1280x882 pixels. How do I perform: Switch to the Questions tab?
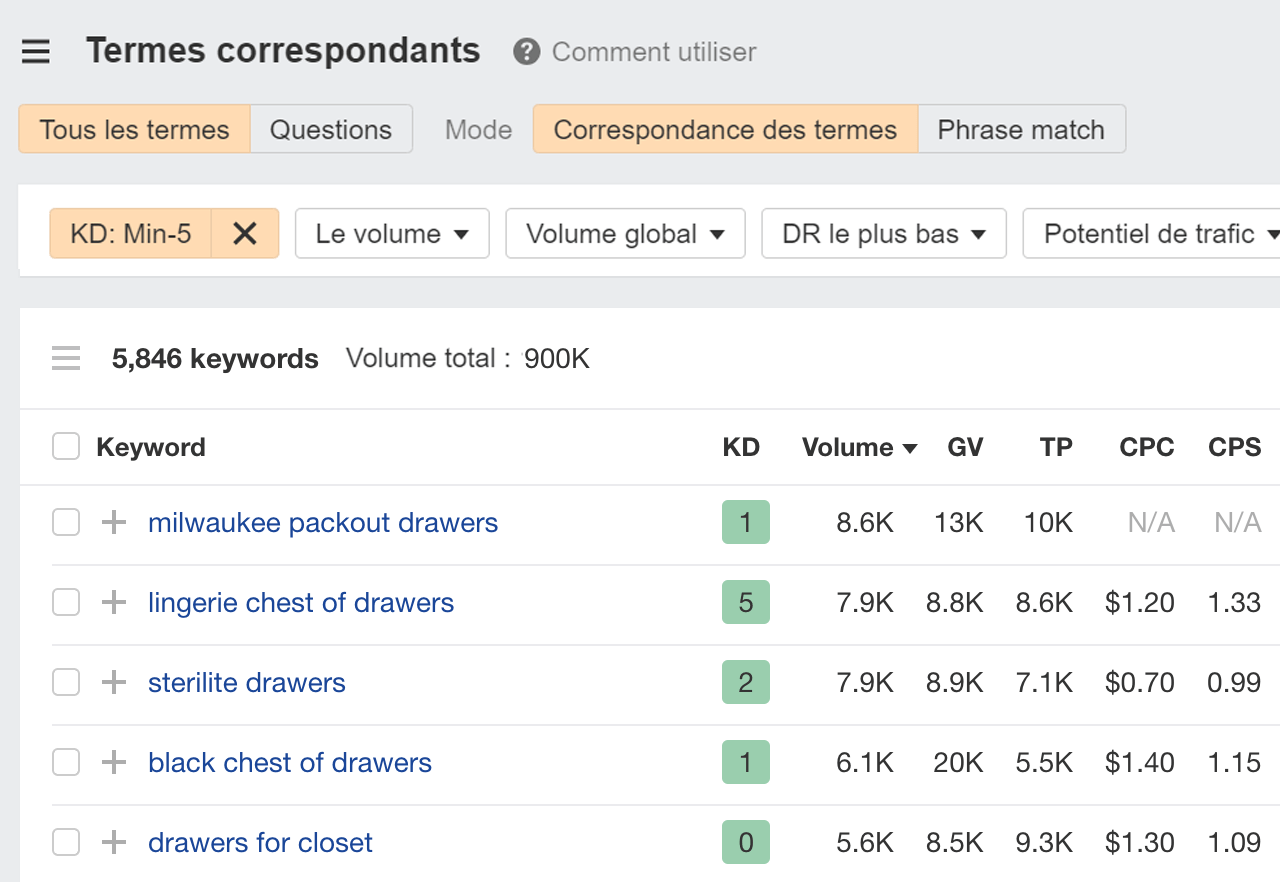tap(331, 129)
